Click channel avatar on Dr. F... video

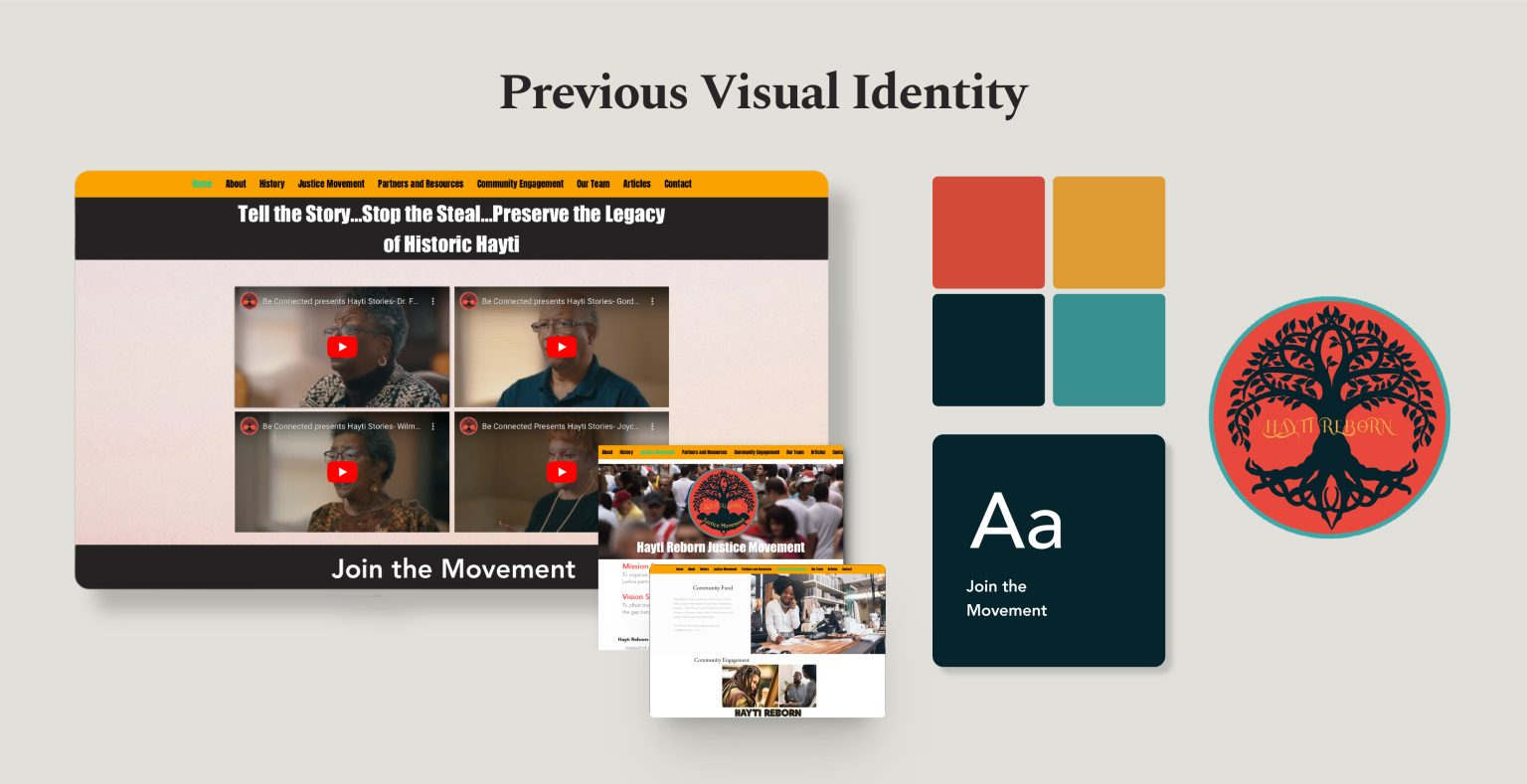tap(250, 301)
